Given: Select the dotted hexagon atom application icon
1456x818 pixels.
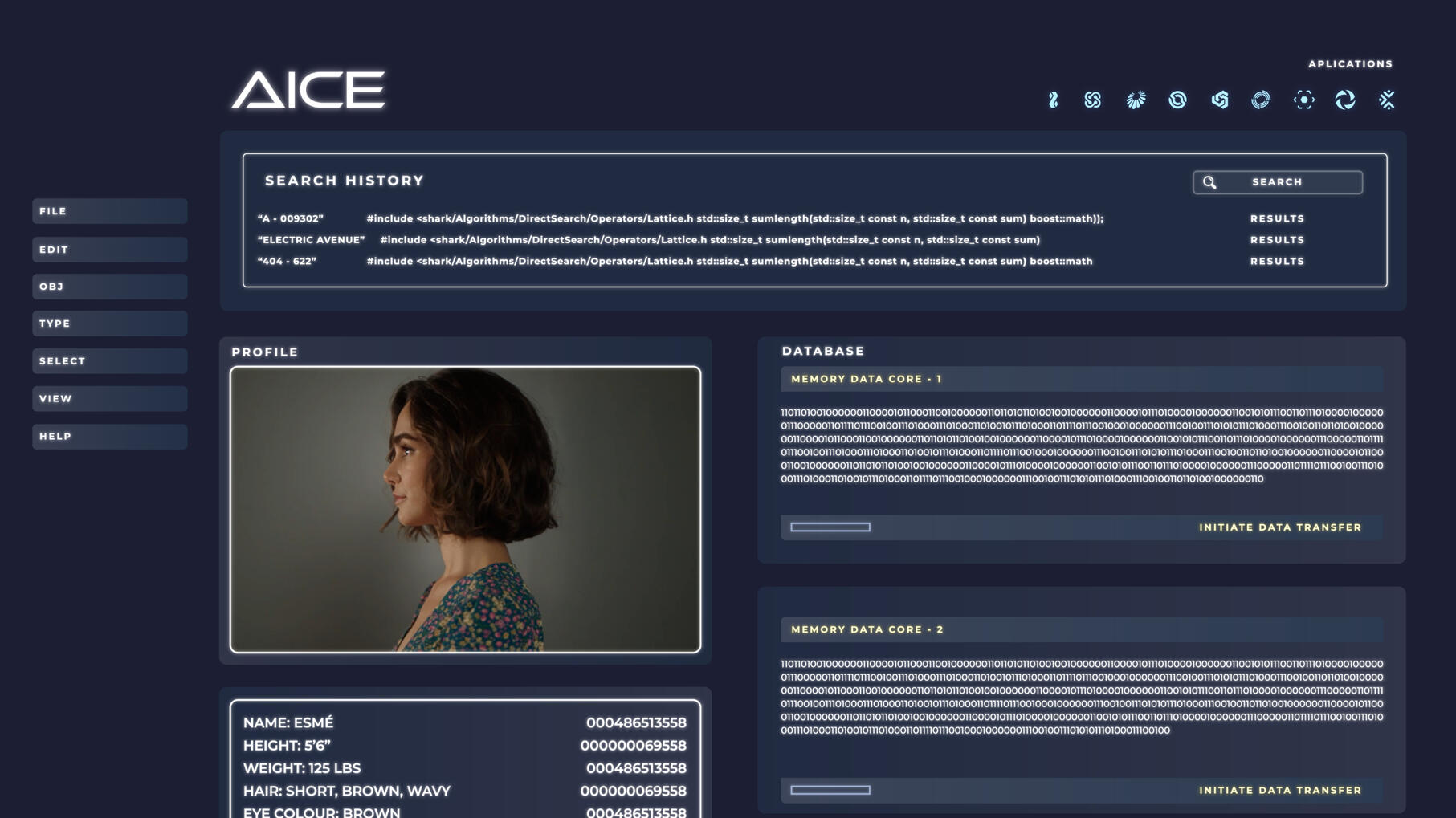Looking at the screenshot, I should 1304,100.
